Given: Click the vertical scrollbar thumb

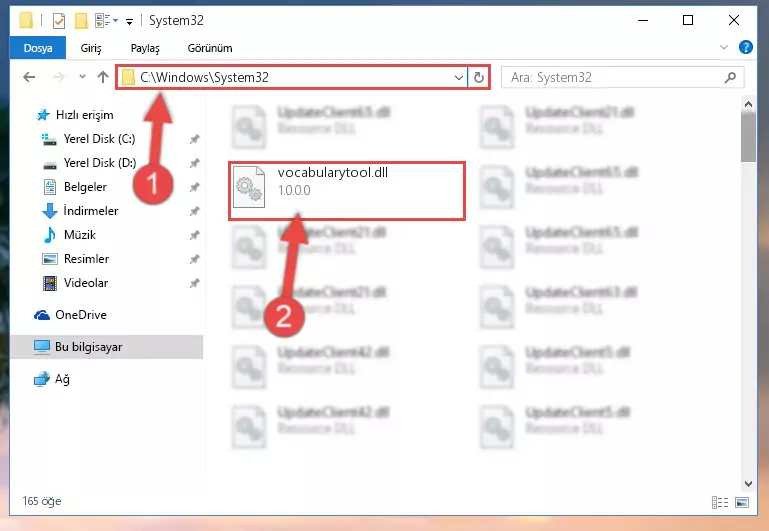Looking at the screenshot, I should click(x=748, y=137).
